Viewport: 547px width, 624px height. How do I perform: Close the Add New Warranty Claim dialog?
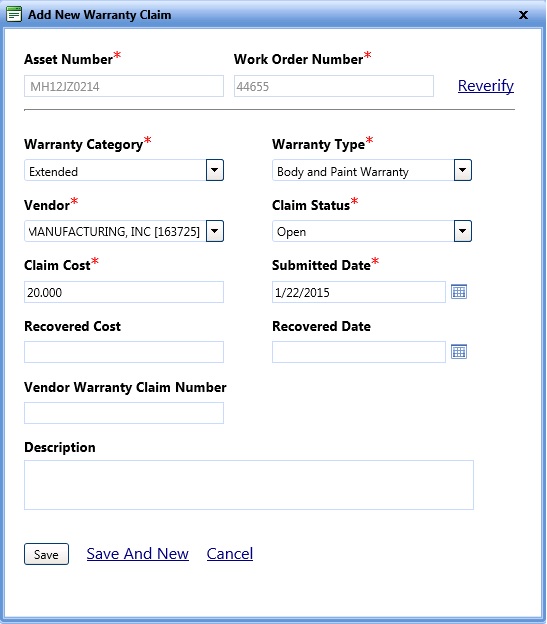pyautogui.click(x=524, y=15)
